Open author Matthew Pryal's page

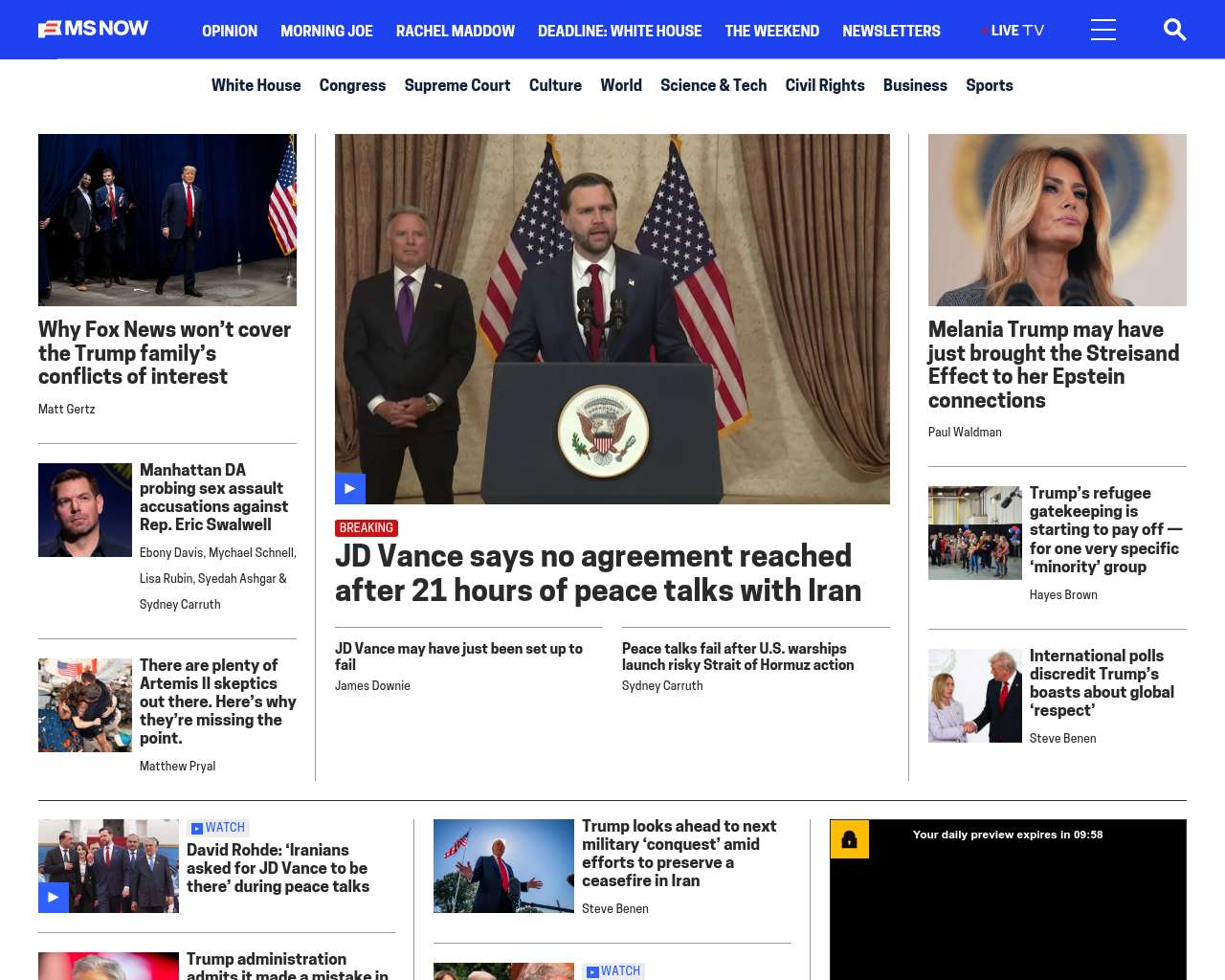coord(178,766)
